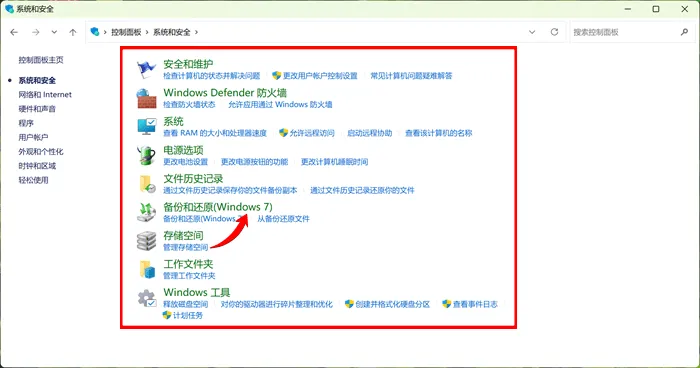Click 对你的驱动器进行碎片整理和优化 link
Viewport: 700px width, 368px height.
(277, 304)
